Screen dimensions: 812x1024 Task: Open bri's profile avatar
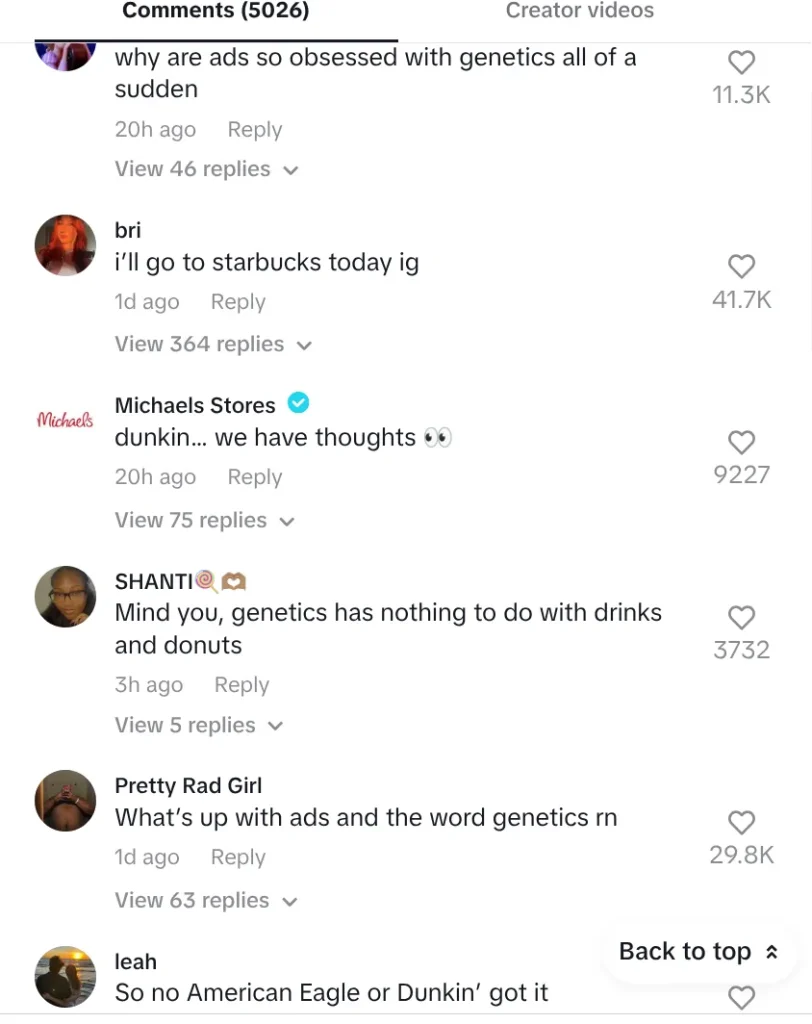[x=65, y=245]
